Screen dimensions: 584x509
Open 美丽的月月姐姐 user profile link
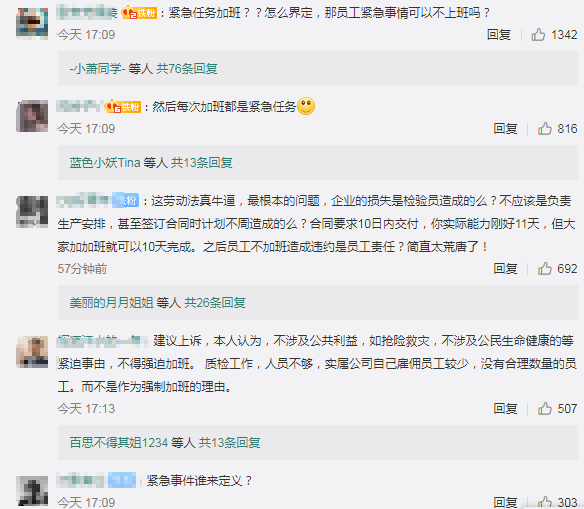(x=111, y=302)
